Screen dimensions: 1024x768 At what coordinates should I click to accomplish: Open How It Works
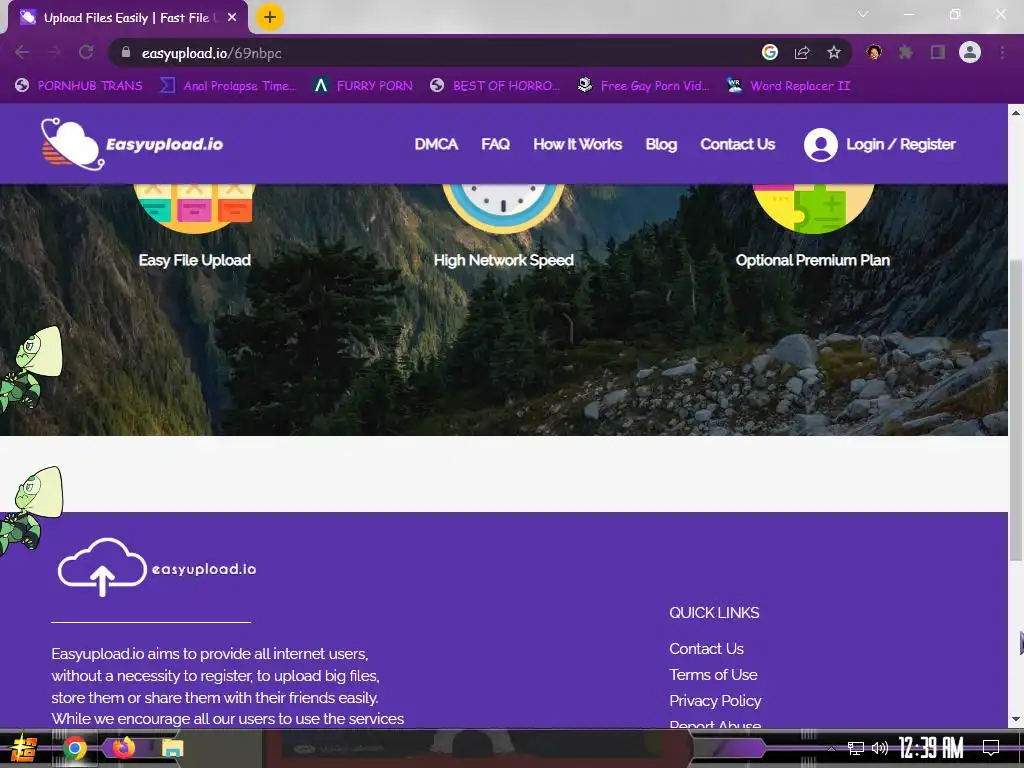click(x=577, y=144)
